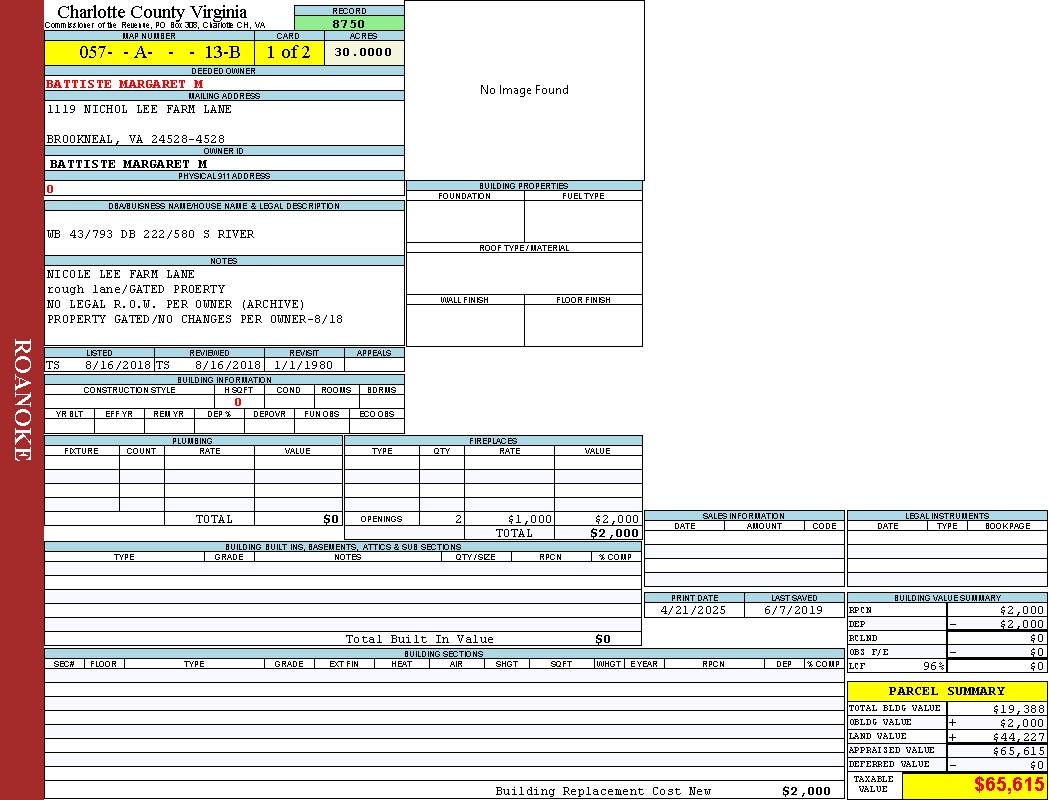Image resolution: width=1050 pixels, height=800 pixels.
Task: Click the red taxable value $65,615
Action: [x=1009, y=785]
